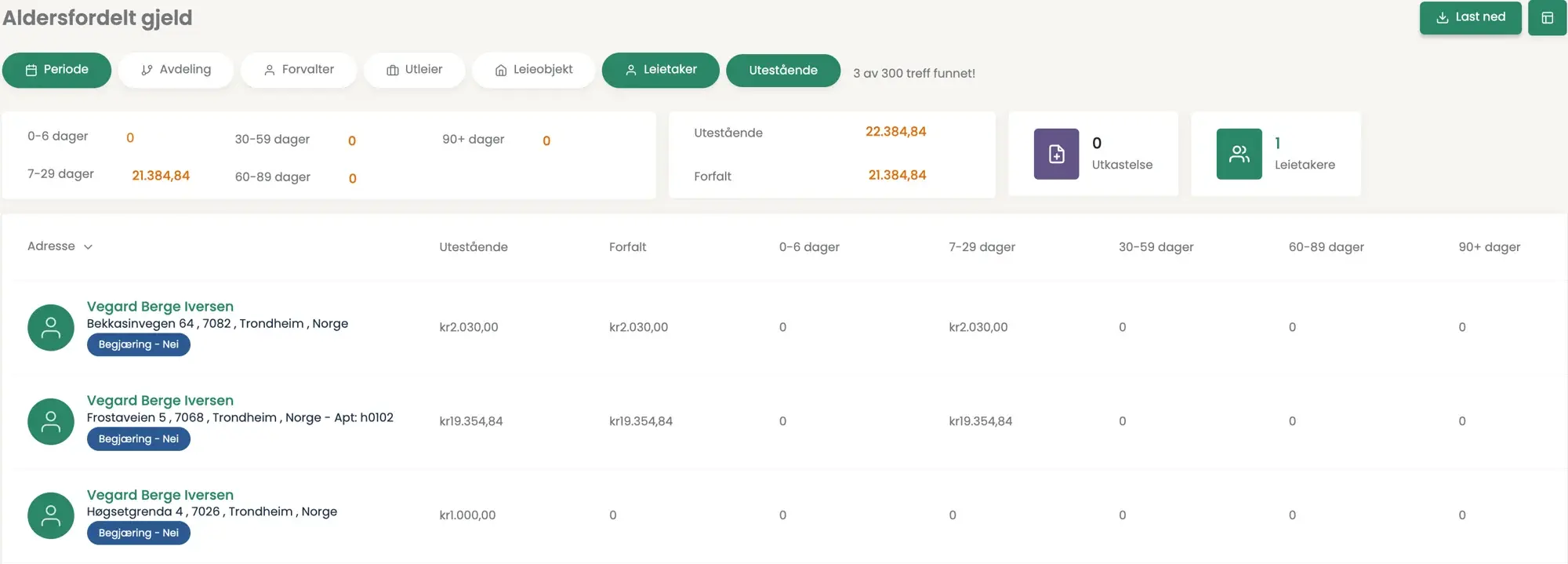Select the Leieobjekt filter
The width and height of the screenshot is (1568, 564).
533,70
